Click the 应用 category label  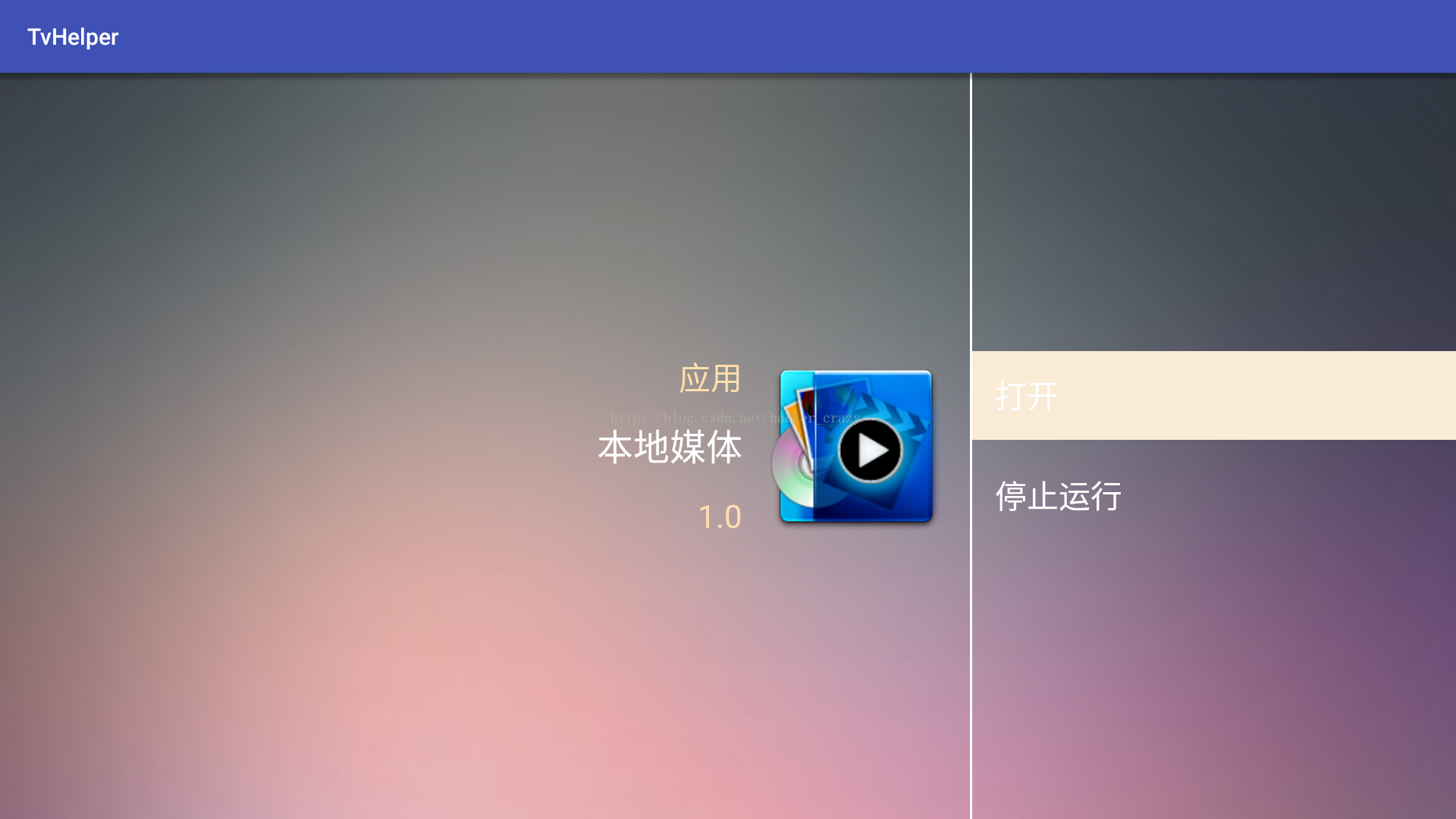[x=710, y=378]
